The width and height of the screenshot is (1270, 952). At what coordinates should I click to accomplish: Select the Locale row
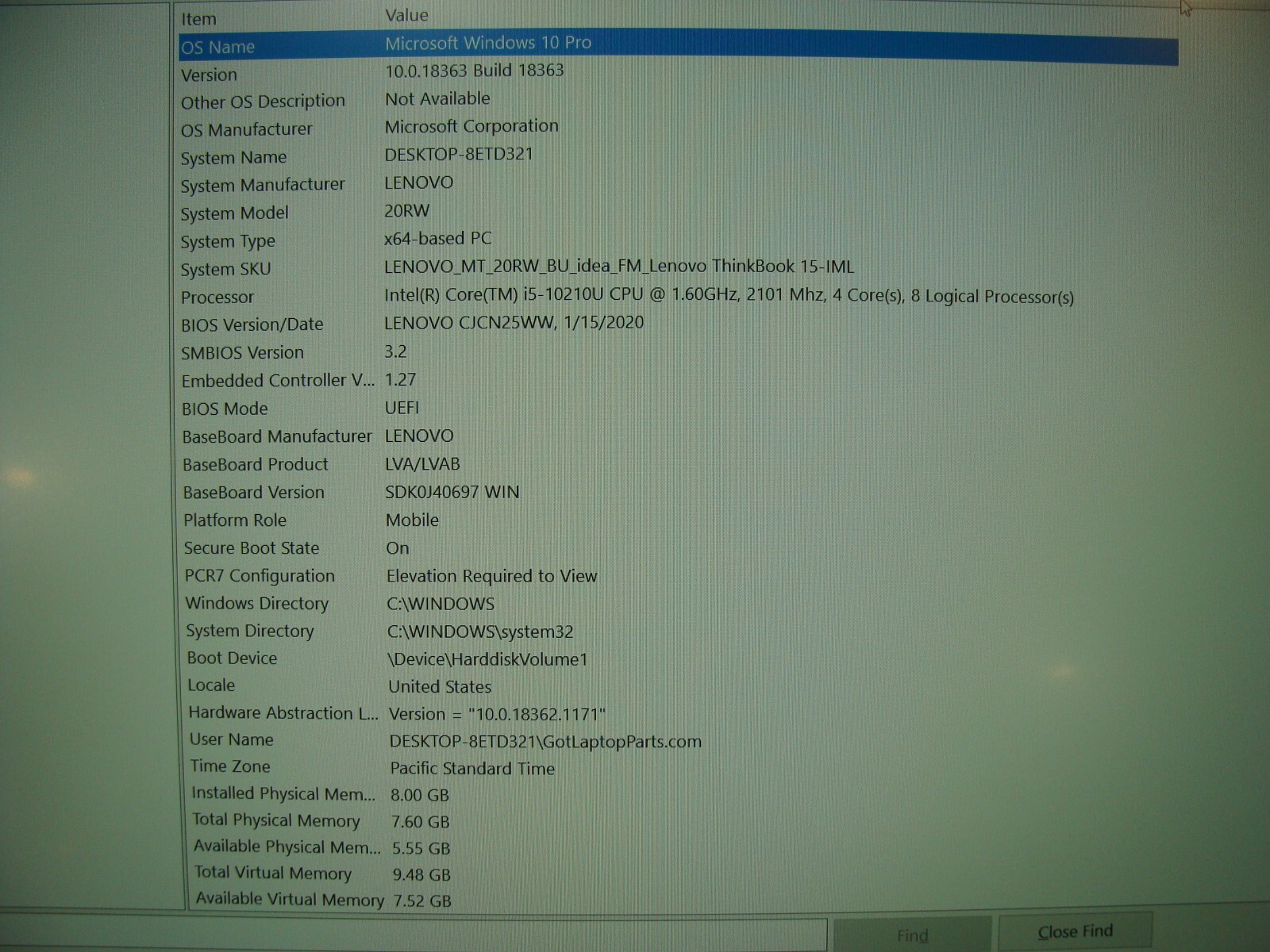pos(679,685)
